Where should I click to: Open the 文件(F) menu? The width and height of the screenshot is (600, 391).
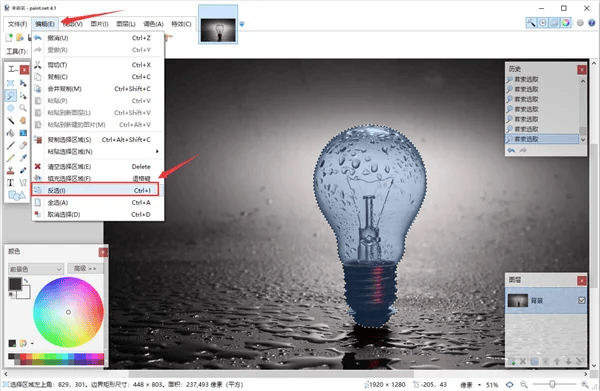(17, 24)
